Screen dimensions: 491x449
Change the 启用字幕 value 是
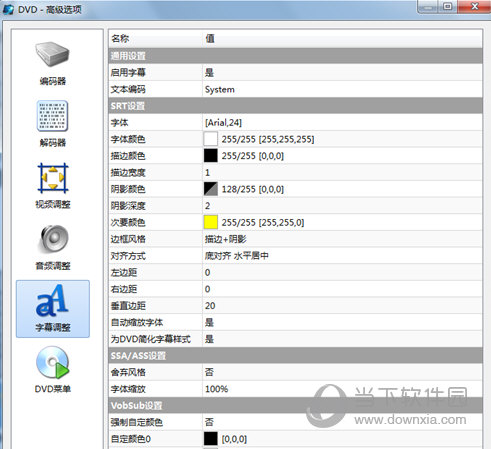tap(209, 72)
